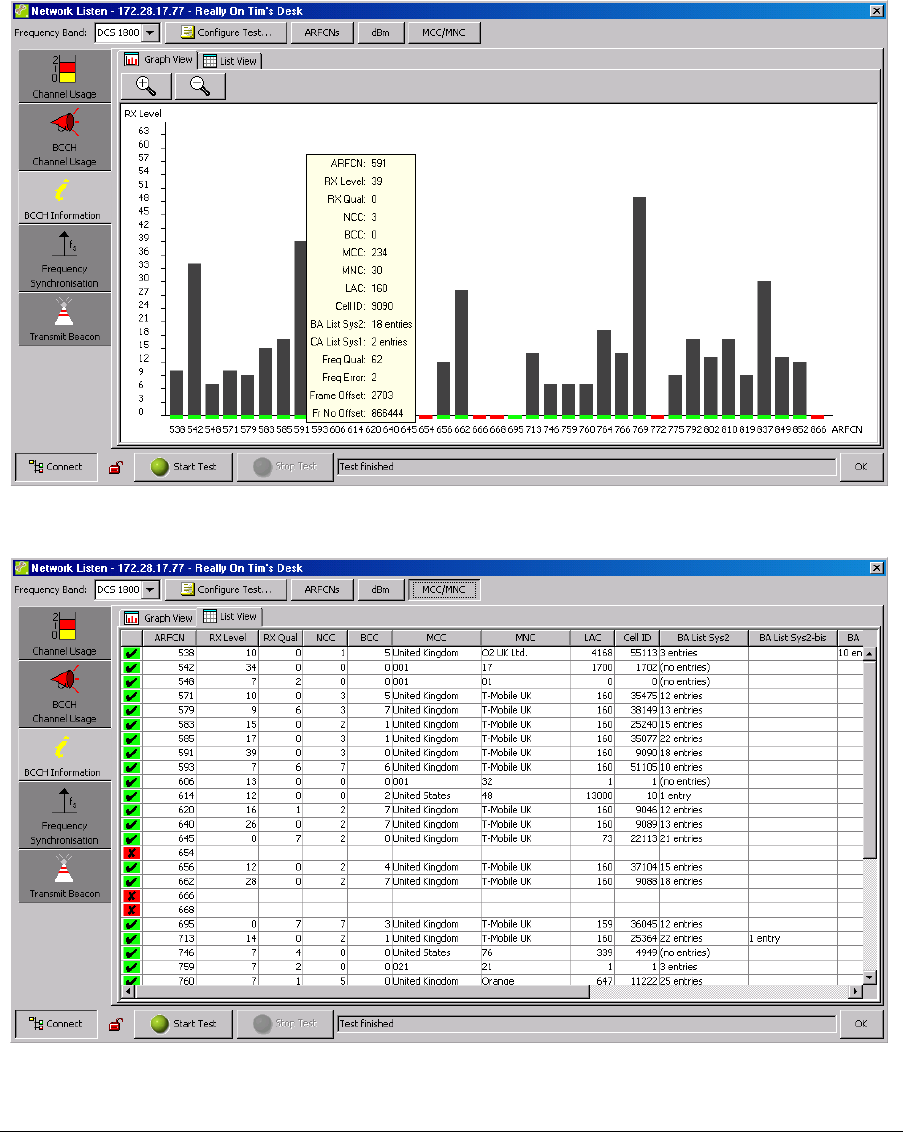Click the graph bar for ARFCN 542

pyautogui.click(x=194, y=339)
